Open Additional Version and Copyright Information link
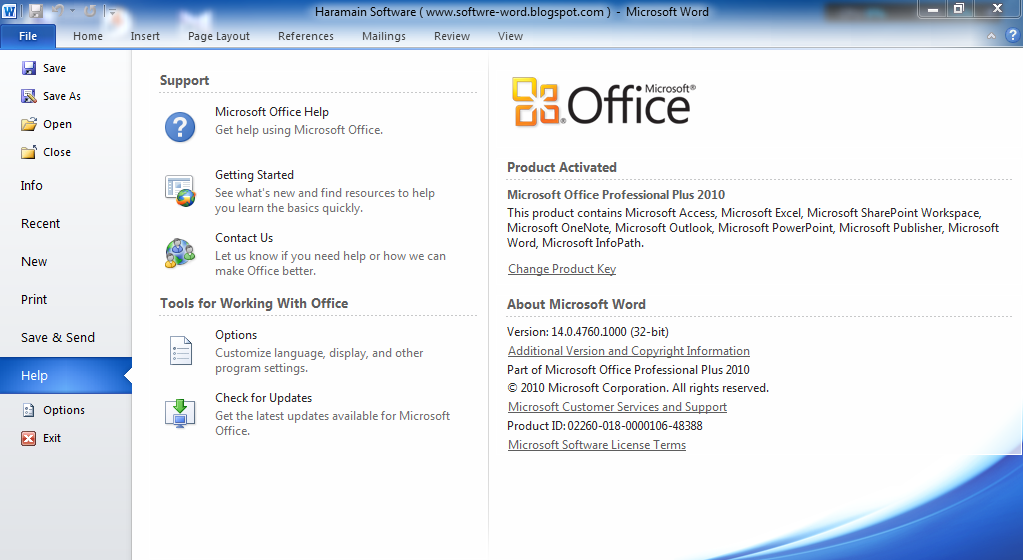This screenshot has width=1023, height=560. [x=629, y=350]
